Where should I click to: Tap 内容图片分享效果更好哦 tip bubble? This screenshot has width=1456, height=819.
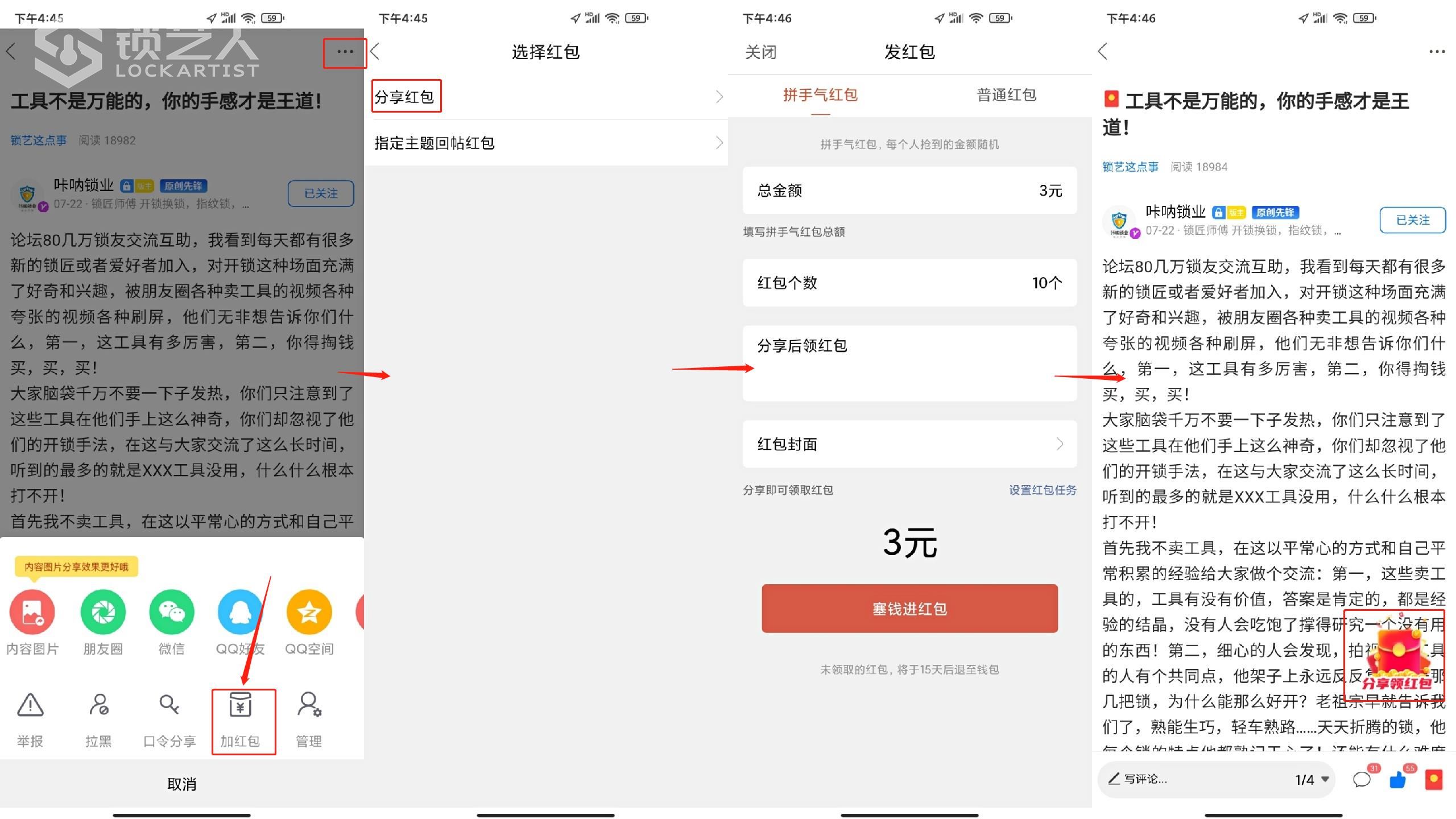click(x=76, y=566)
